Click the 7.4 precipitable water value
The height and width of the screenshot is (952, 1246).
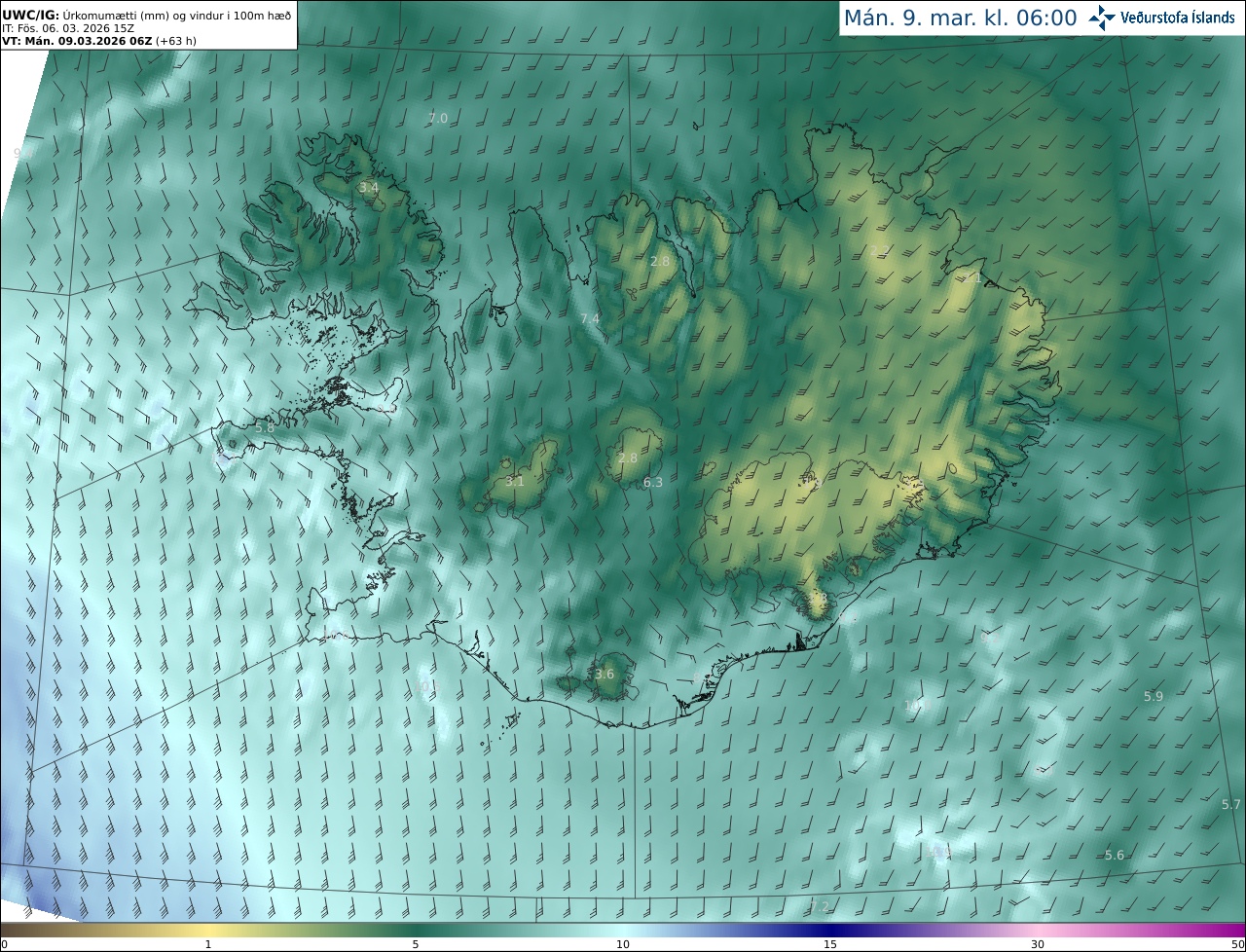tap(590, 318)
